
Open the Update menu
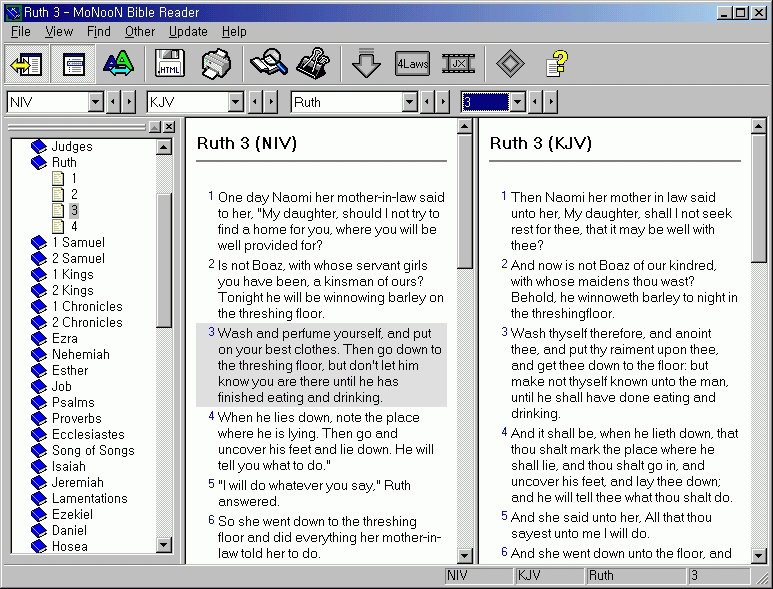click(188, 32)
